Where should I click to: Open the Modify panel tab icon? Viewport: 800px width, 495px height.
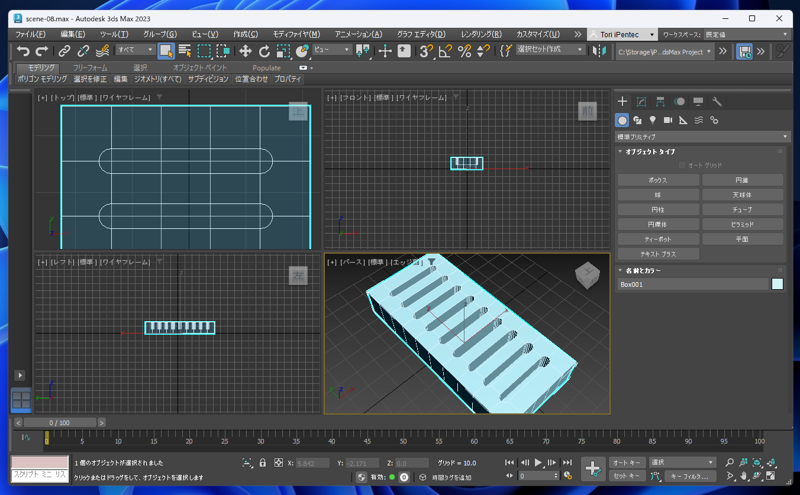(x=641, y=102)
